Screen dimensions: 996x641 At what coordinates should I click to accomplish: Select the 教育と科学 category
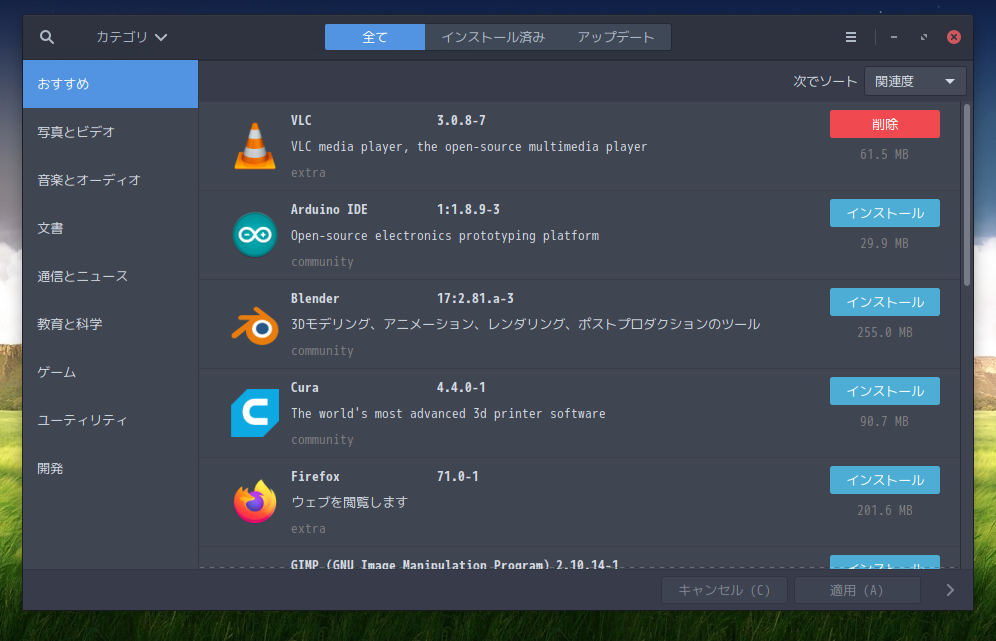(x=111, y=324)
